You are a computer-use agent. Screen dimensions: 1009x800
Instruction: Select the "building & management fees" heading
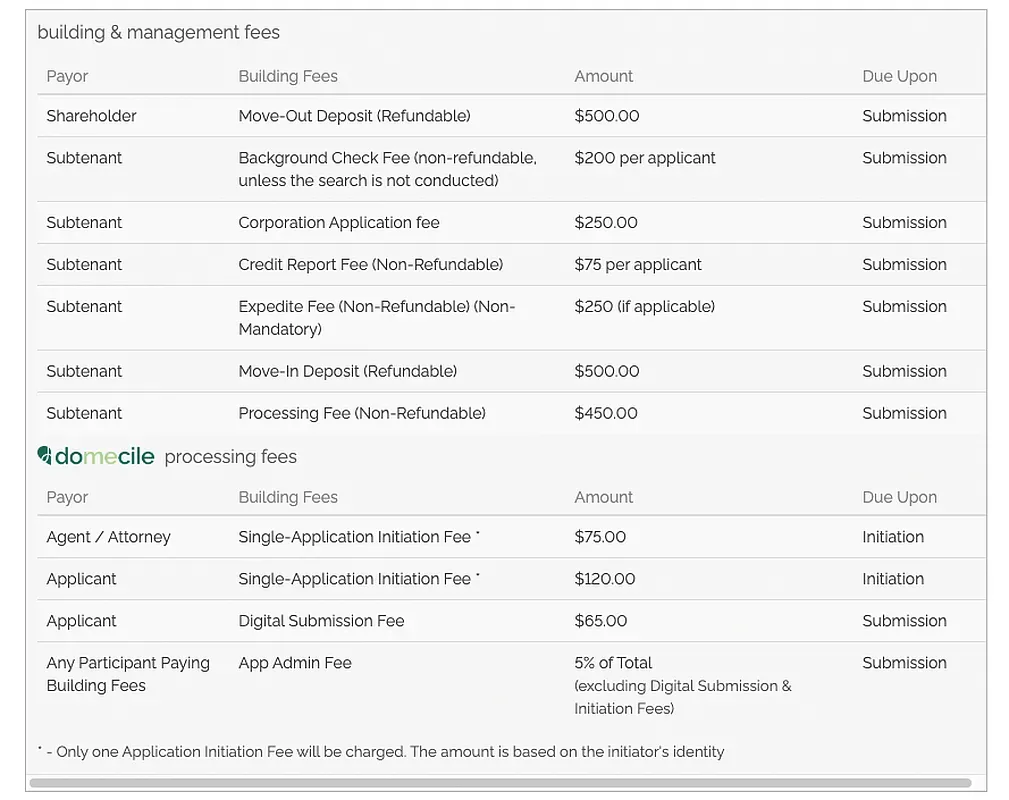pos(158,32)
